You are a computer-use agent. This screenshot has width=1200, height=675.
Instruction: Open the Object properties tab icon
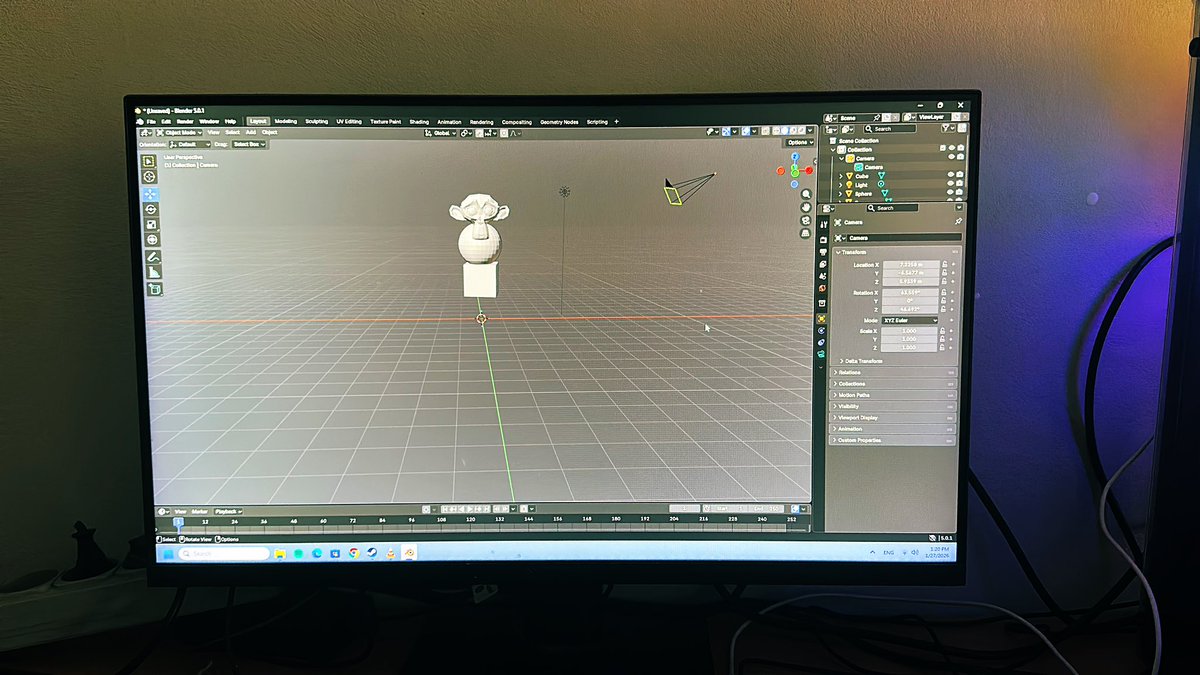[x=821, y=319]
